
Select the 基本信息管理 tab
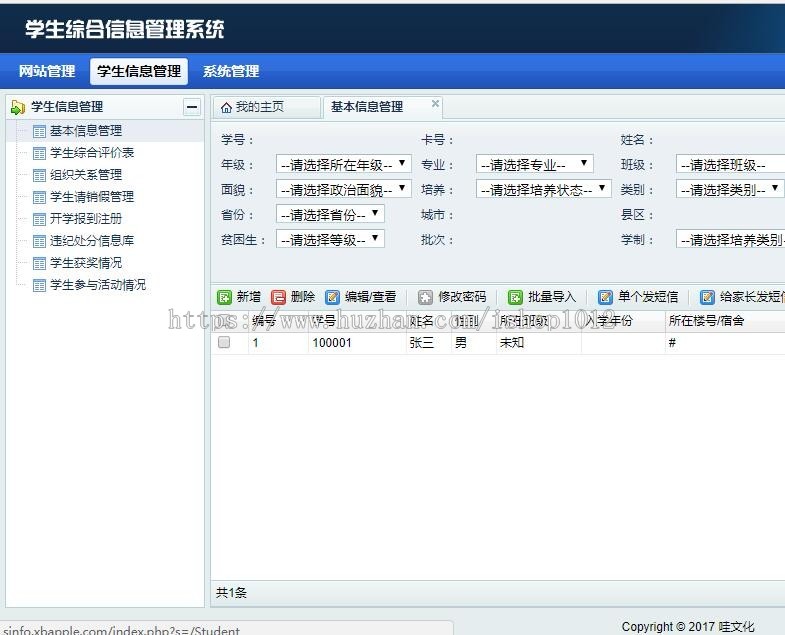coord(382,107)
